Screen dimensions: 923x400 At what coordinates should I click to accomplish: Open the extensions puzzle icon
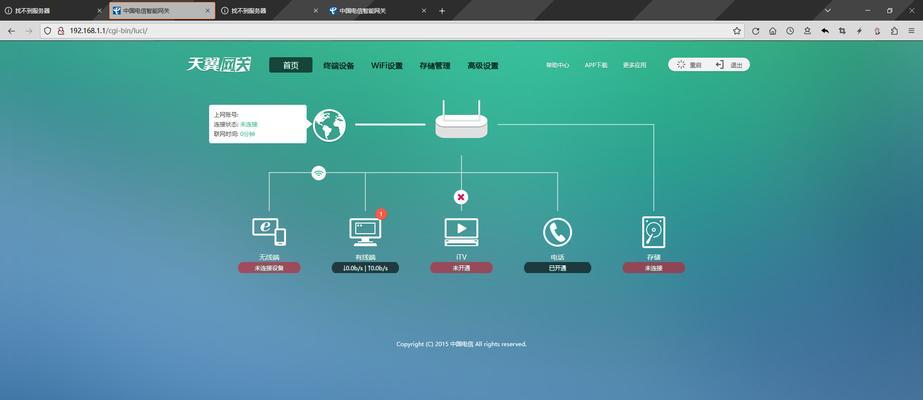pyautogui.click(x=894, y=31)
